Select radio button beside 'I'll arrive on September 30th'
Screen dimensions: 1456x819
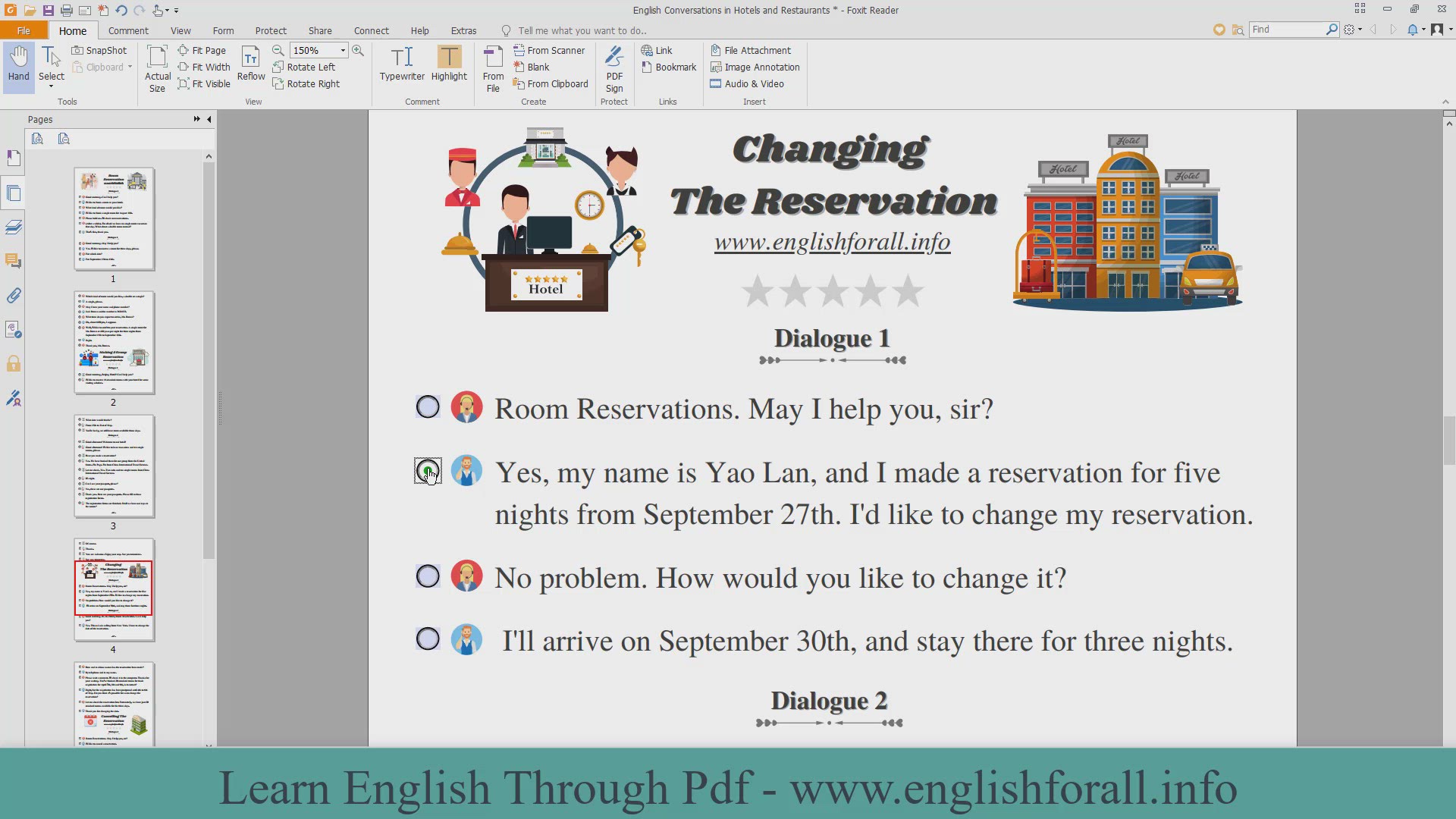point(428,639)
